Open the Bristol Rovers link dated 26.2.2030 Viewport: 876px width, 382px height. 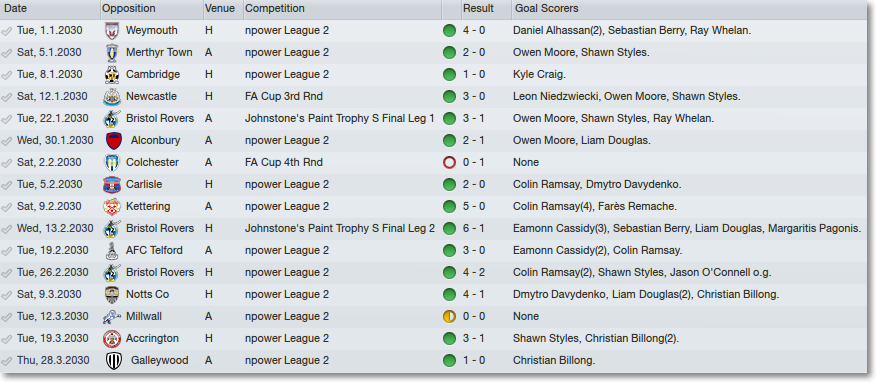pyautogui.click(x=160, y=273)
